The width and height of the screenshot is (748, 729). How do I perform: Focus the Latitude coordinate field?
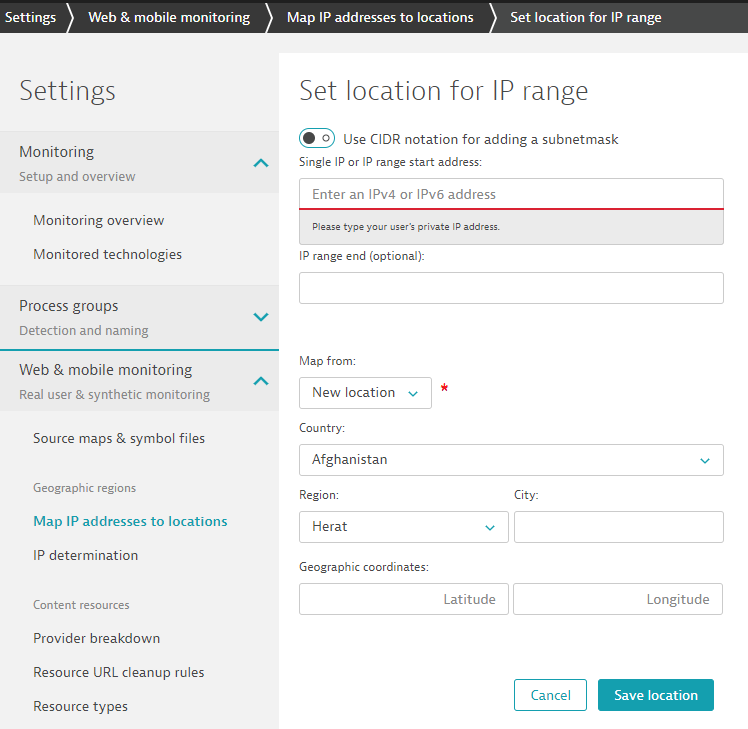(403, 599)
